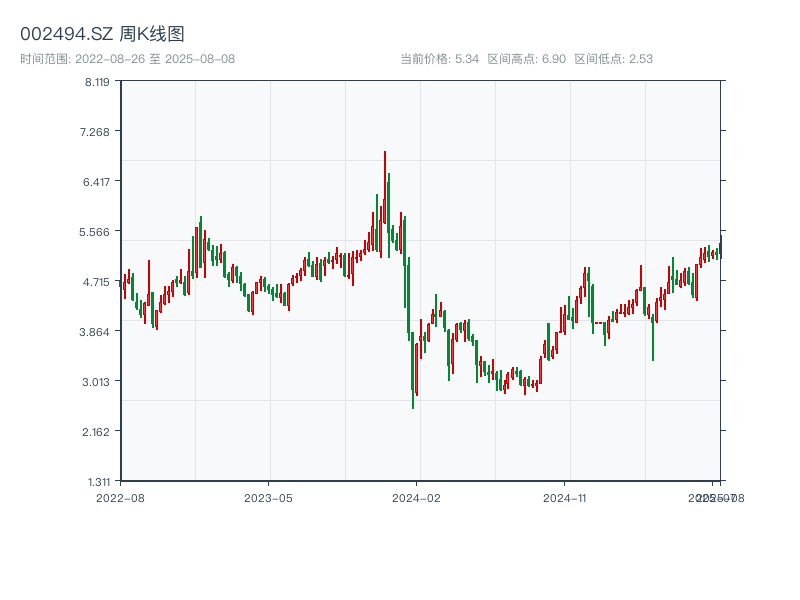This screenshot has width=800, height=600.
Task: Click the 5.566 y-axis tick label
Action: tap(97, 232)
